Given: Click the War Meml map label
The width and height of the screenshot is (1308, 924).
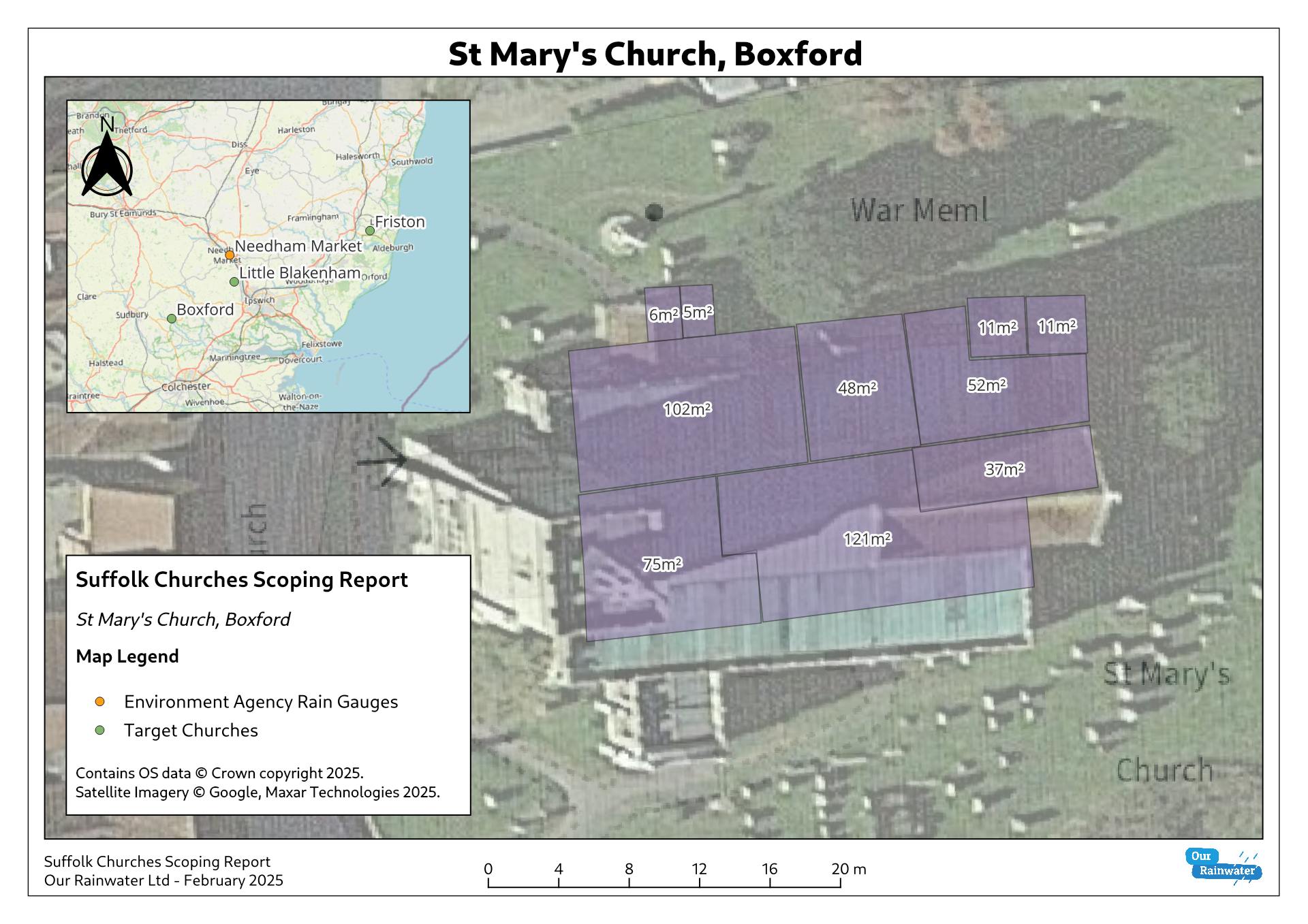Looking at the screenshot, I should pos(919,210).
